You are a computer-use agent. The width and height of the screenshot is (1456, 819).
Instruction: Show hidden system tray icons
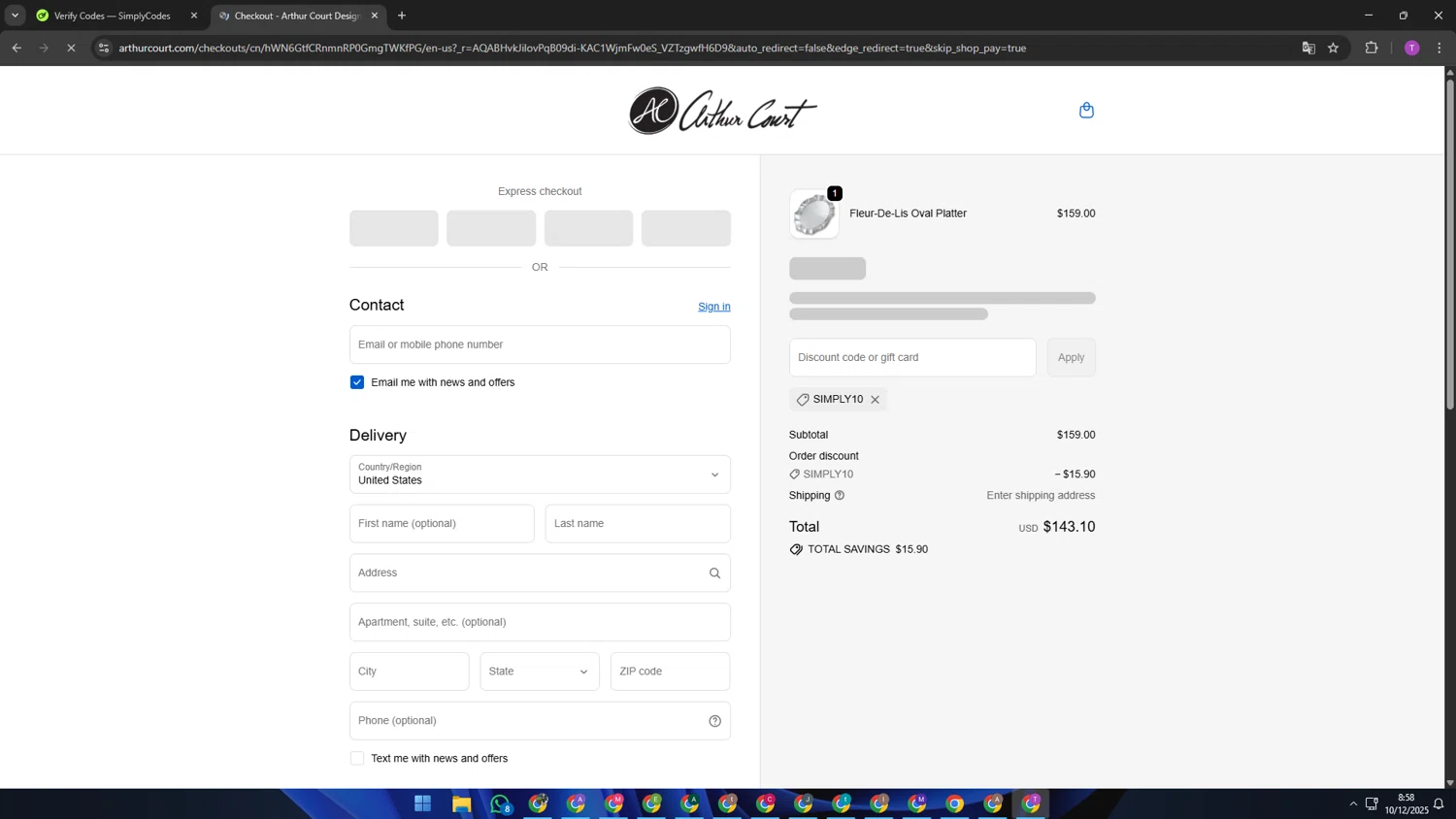click(1353, 803)
